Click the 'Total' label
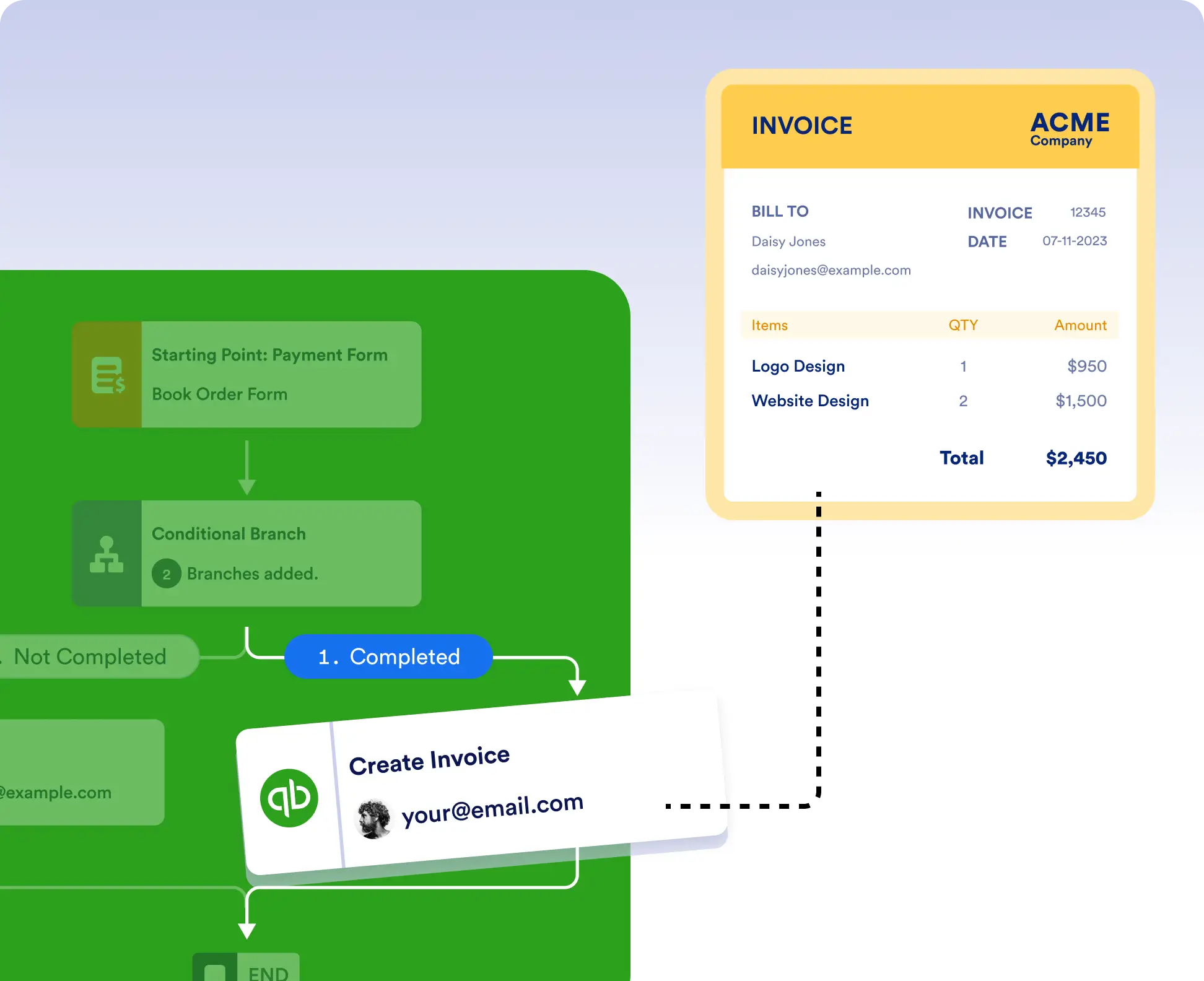The height and width of the screenshot is (981, 1204). [x=962, y=458]
